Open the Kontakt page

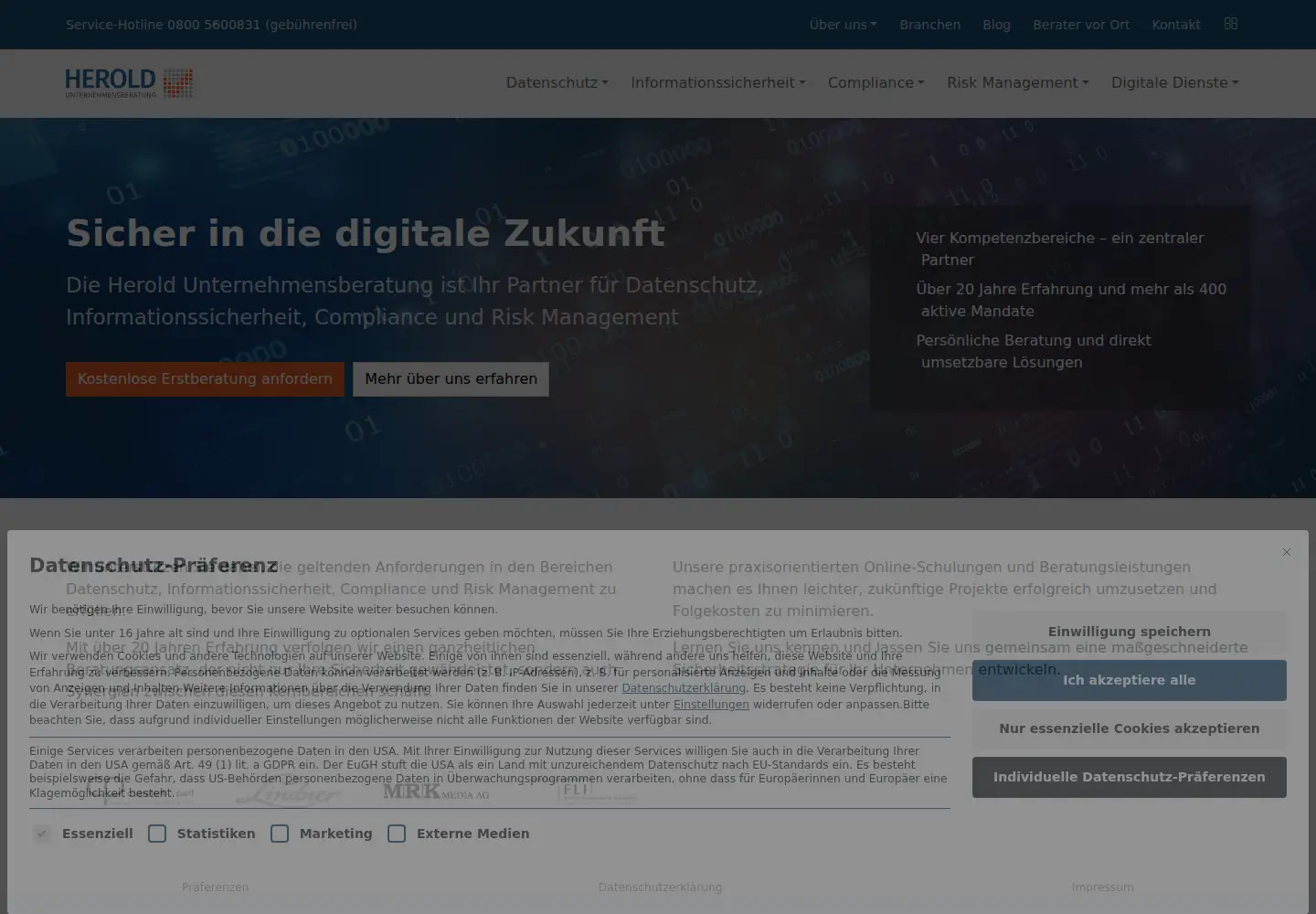1176,25
